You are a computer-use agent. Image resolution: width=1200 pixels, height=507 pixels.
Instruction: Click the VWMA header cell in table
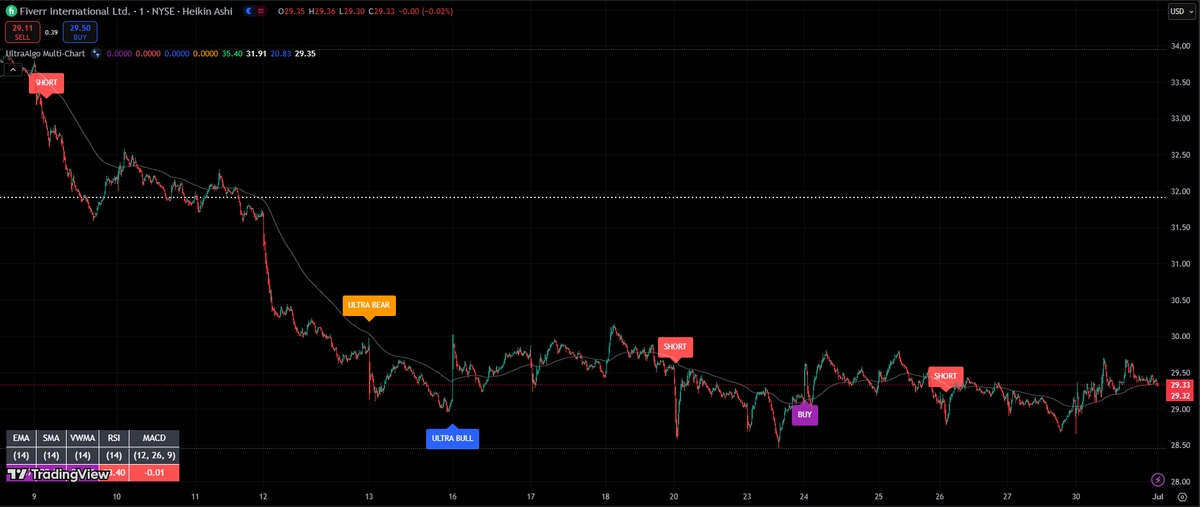tap(83, 438)
